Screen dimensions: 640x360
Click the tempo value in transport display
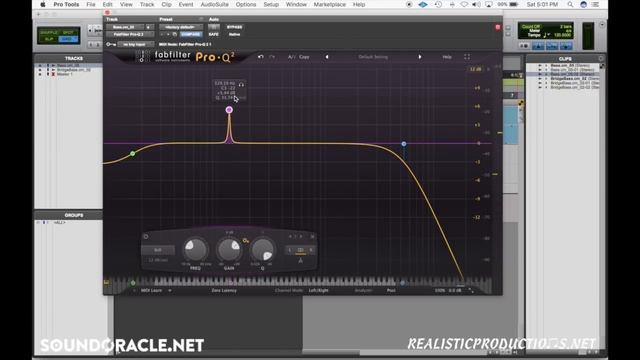[562, 35]
